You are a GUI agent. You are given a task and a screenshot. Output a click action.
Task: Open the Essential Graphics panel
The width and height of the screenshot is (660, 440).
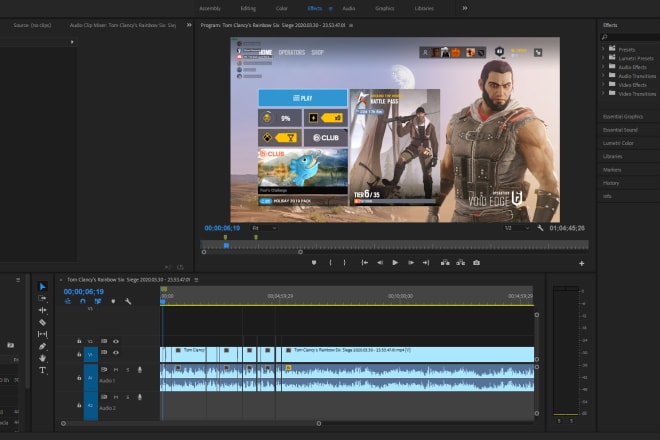point(623,117)
